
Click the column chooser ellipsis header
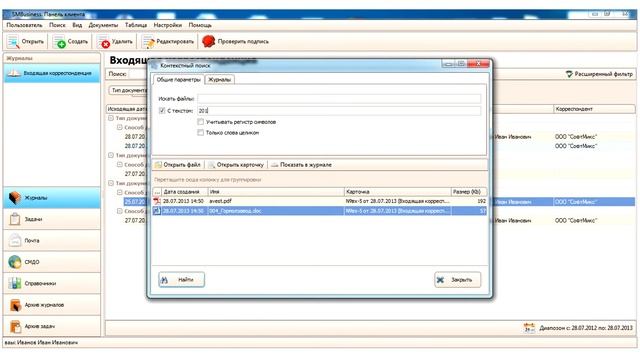pyautogui.click(x=157, y=191)
